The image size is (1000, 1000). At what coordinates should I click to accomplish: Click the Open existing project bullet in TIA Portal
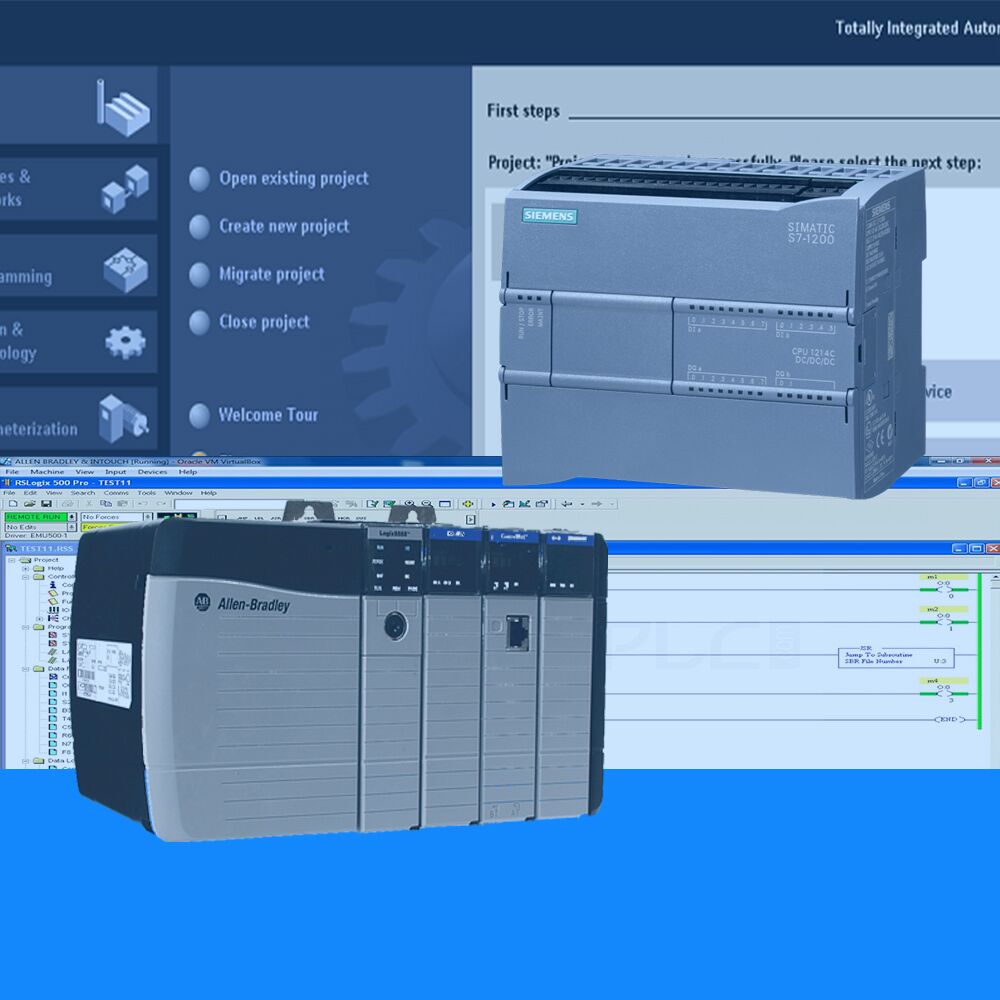(x=200, y=179)
